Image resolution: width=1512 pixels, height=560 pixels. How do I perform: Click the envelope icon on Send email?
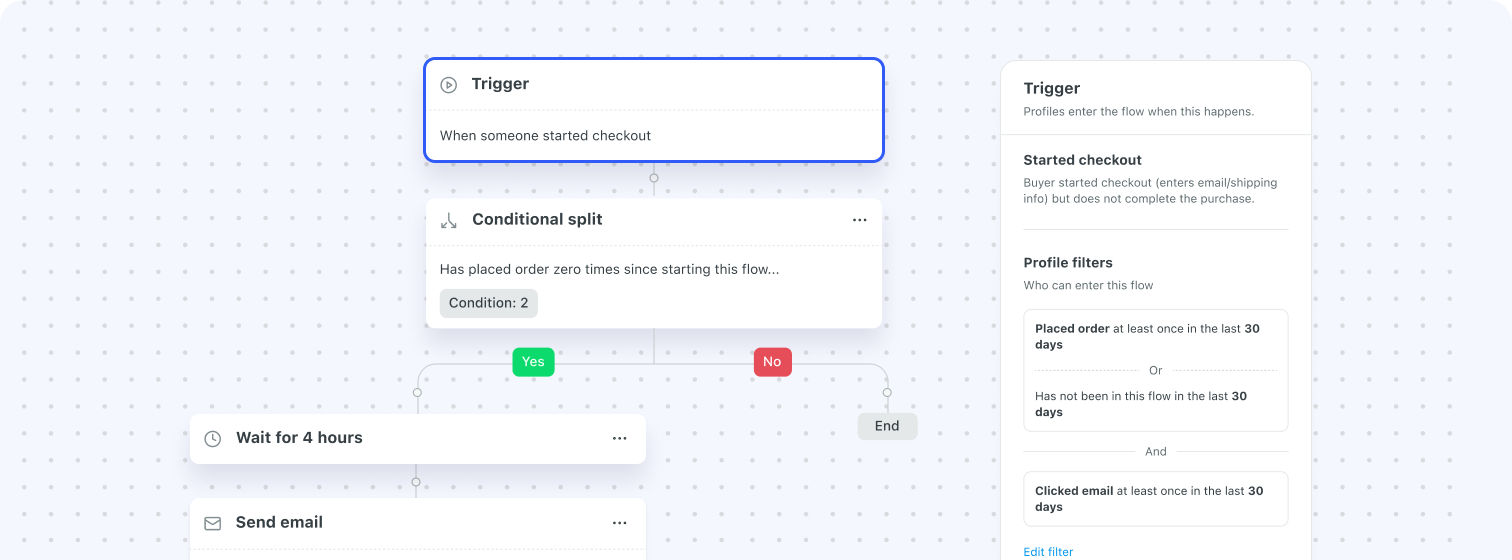point(212,523)
